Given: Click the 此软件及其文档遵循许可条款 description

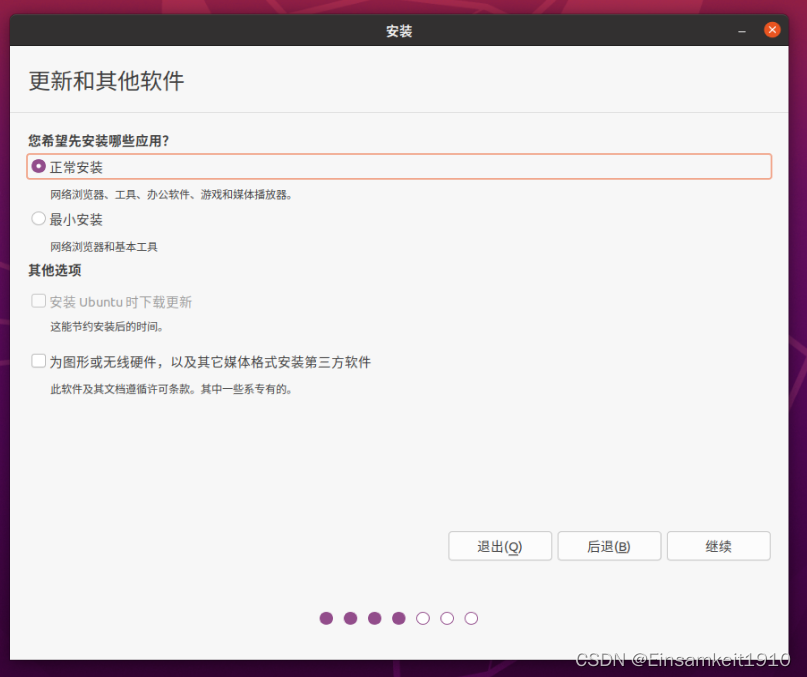Looking at the screenshot, I should (171, 389).
